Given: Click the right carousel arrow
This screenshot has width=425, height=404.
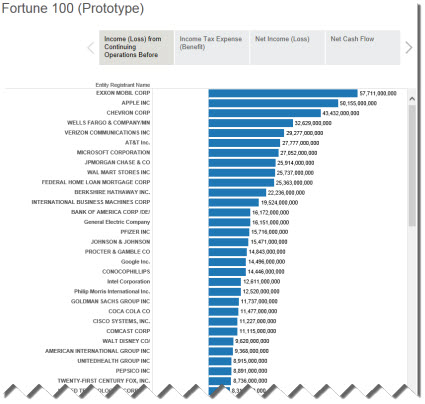Looking at the screenshot, I should (x=409, y=48).
